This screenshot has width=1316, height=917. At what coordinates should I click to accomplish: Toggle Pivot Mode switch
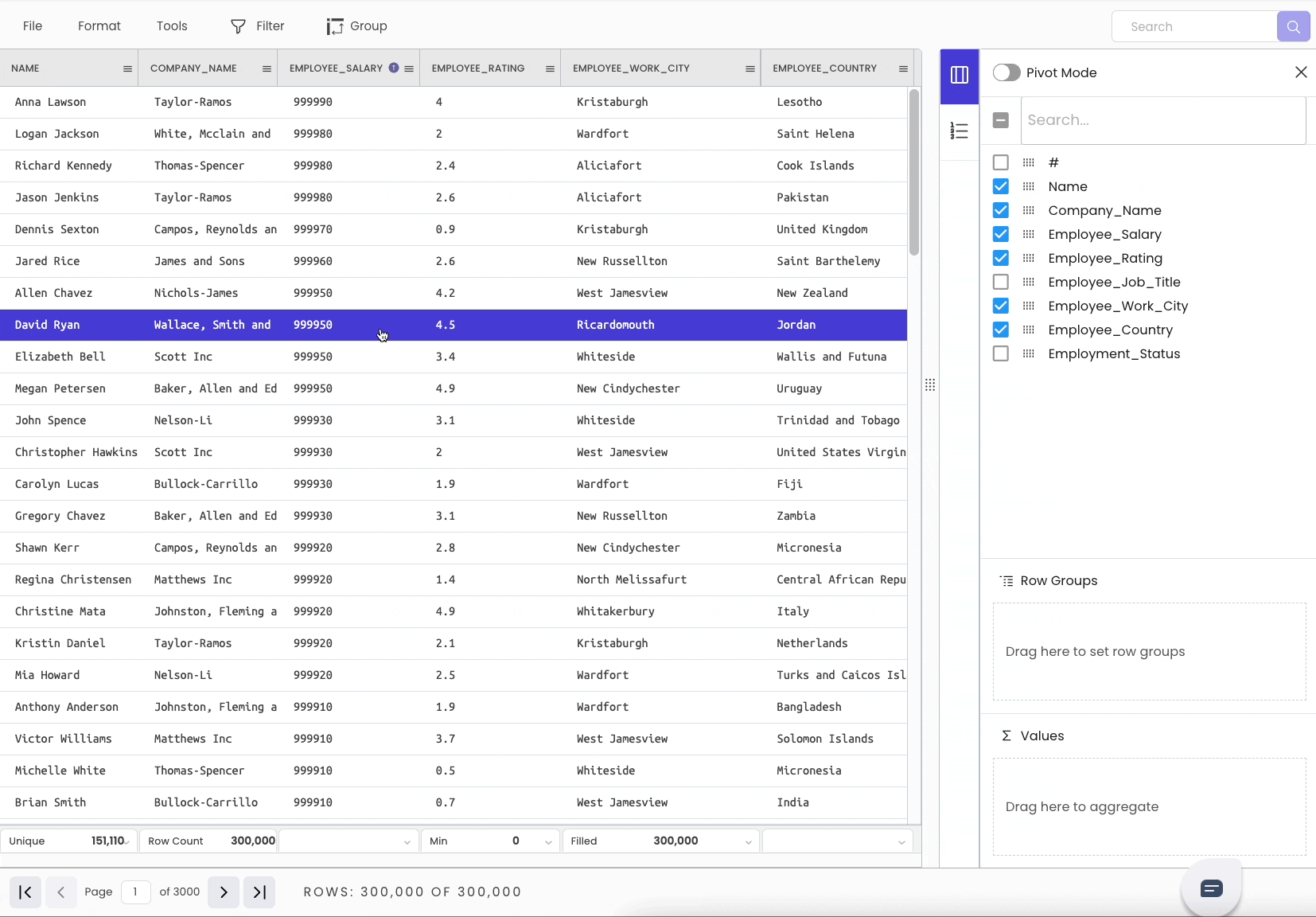(1006, 72)
